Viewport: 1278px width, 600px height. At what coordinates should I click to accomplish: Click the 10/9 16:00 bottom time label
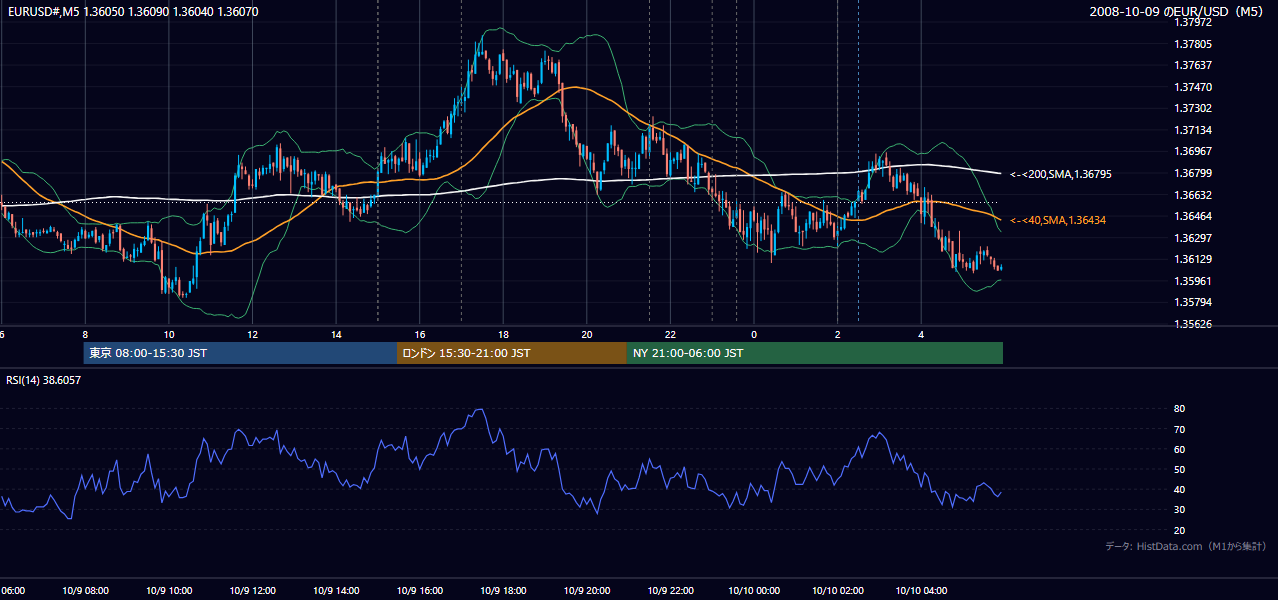[x=420, y=590]
